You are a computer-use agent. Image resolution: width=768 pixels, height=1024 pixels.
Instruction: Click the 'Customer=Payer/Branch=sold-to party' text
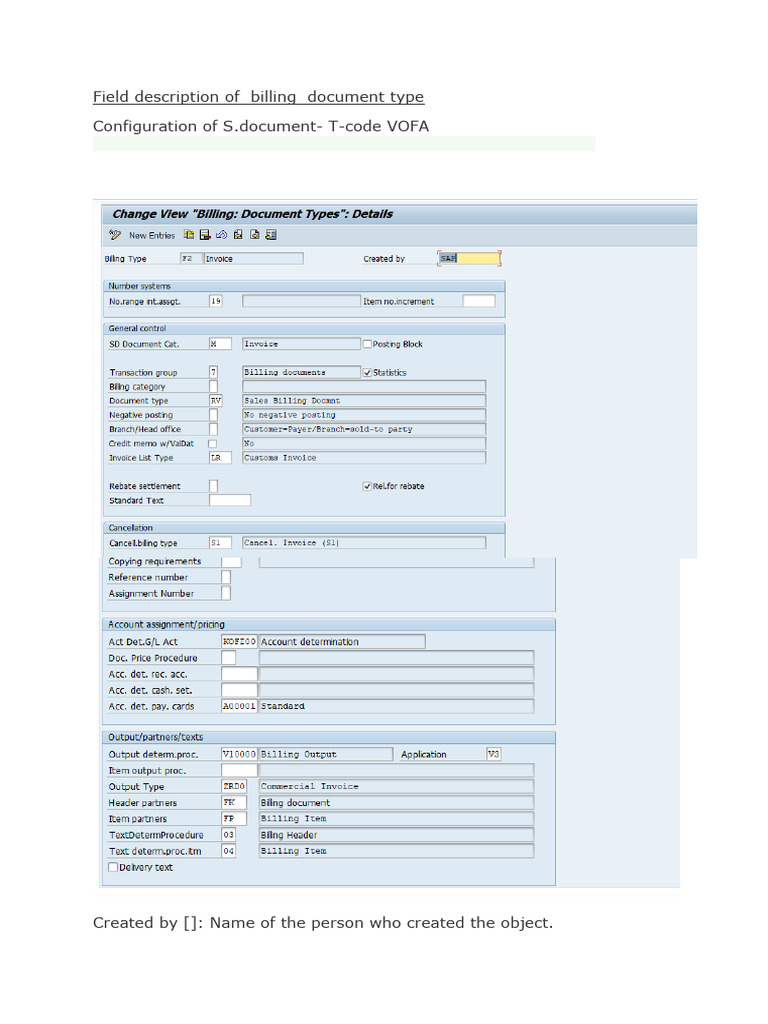pos(328,429)
